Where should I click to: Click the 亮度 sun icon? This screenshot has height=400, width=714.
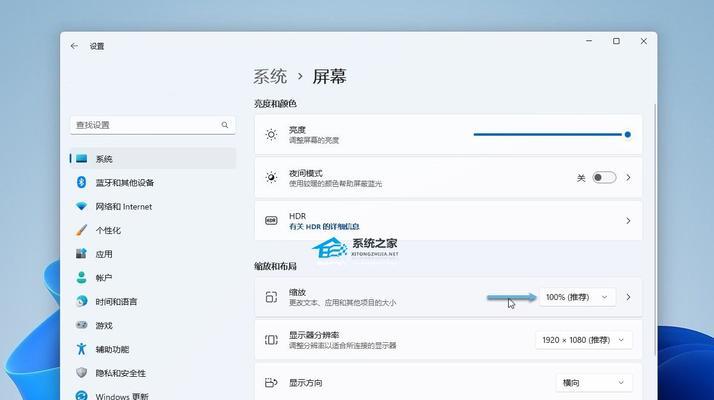pyautogui.click(x=271, y=135)
